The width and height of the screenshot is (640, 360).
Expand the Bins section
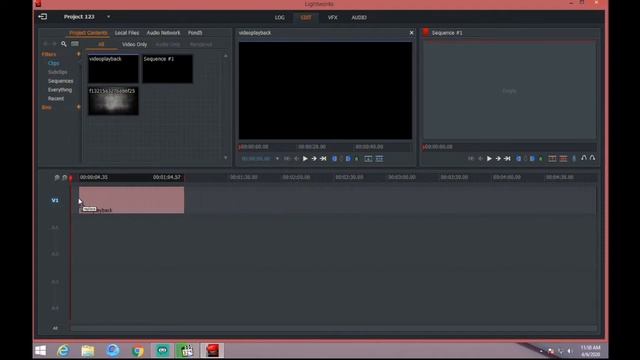(47, 107)
